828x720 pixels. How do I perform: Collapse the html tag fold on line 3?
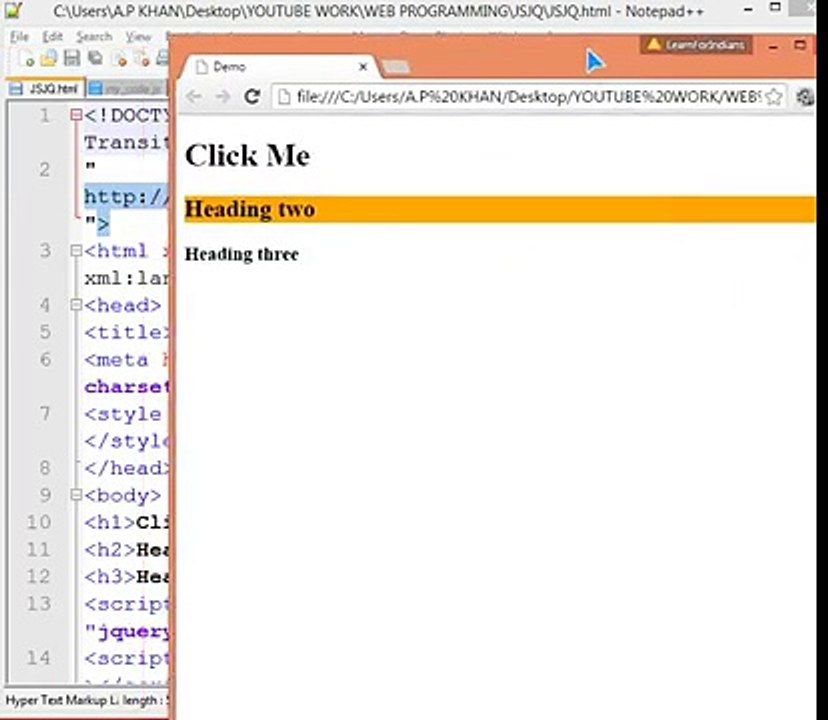coord(76,250)
